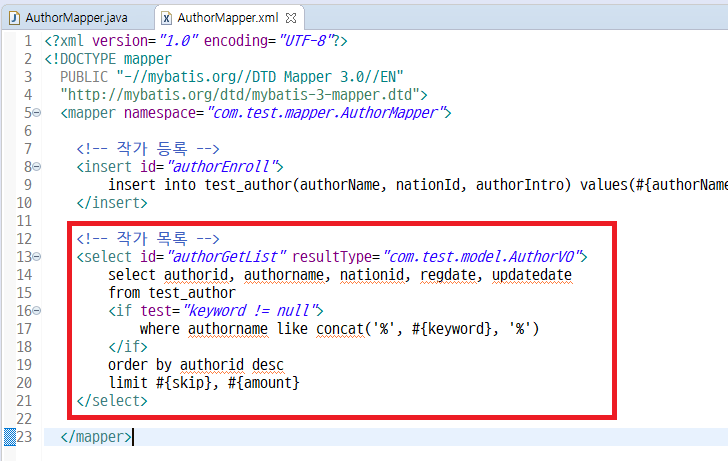The height and width of the screenshot is (461, 728).
Task: Collapse the select element fold on line 13
Action: tap(37, 256)
